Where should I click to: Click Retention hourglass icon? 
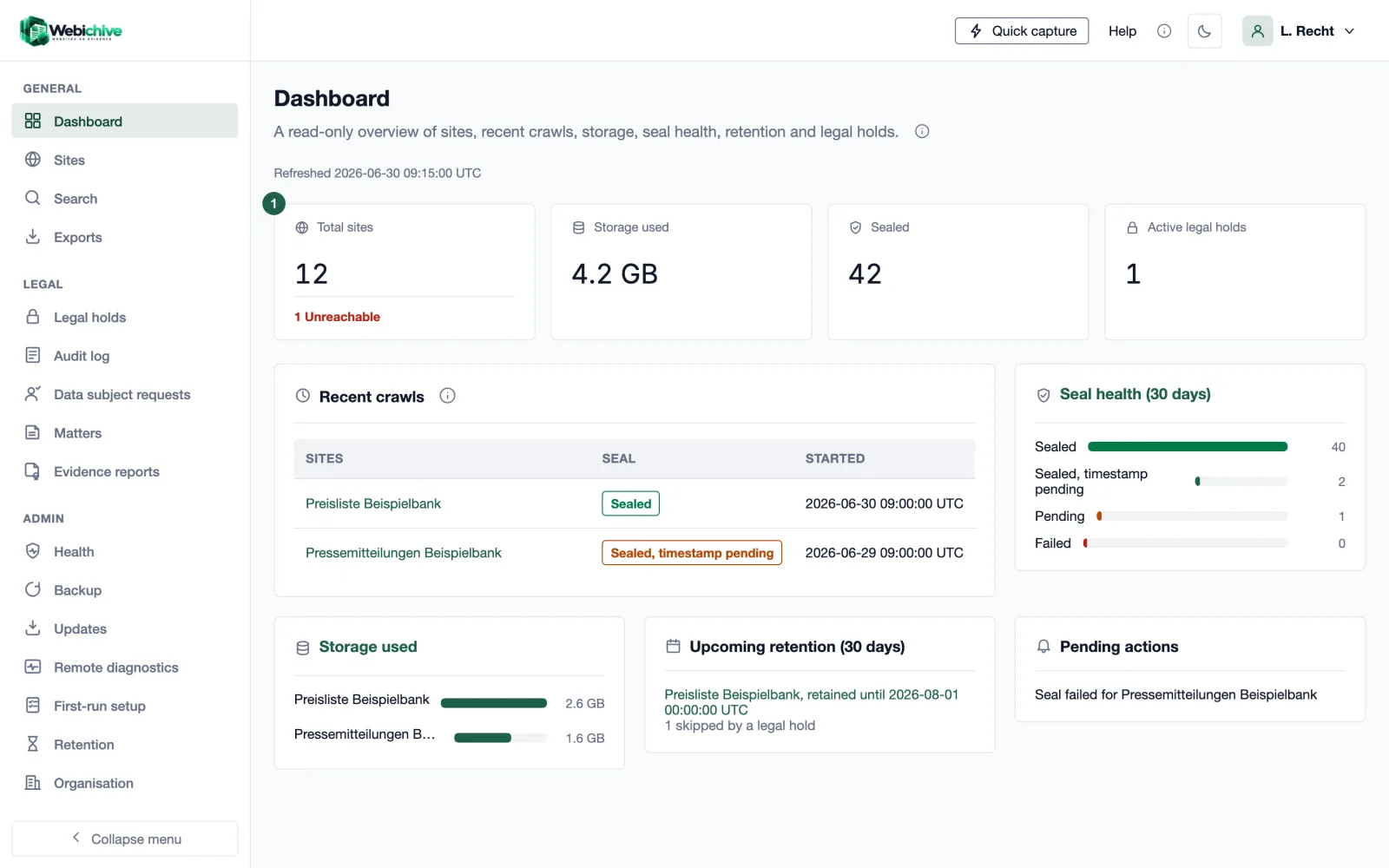pos(33,744)
